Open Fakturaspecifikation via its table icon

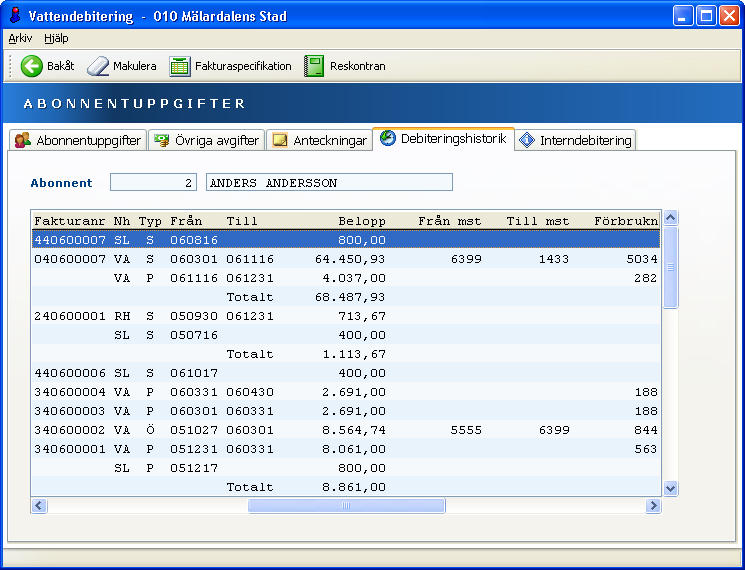[180, 66]
